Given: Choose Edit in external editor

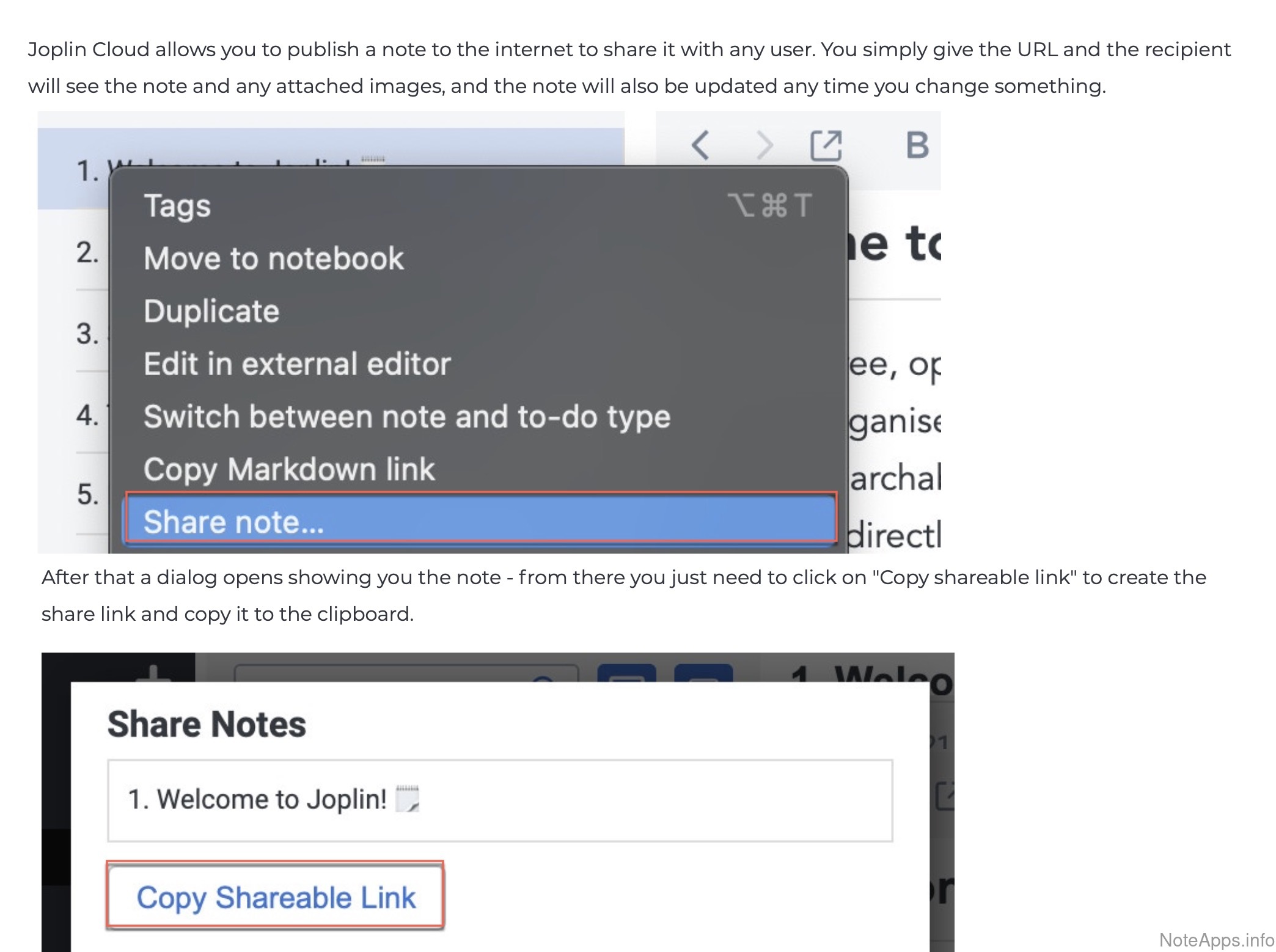Looking at the screenshot, I should click(x=297, y=364).
